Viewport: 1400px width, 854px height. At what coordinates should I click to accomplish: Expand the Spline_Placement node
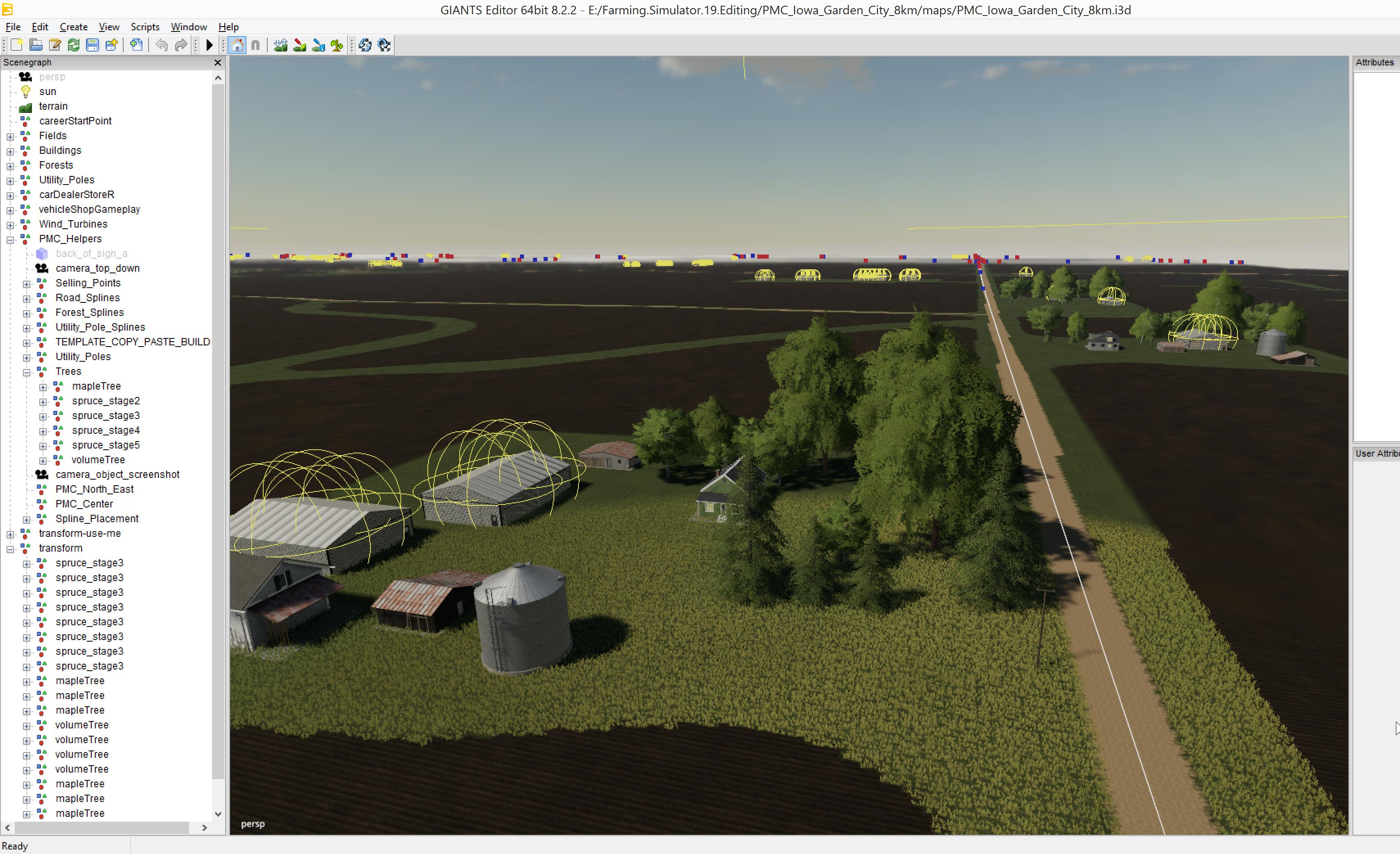(x=27, y=520)
